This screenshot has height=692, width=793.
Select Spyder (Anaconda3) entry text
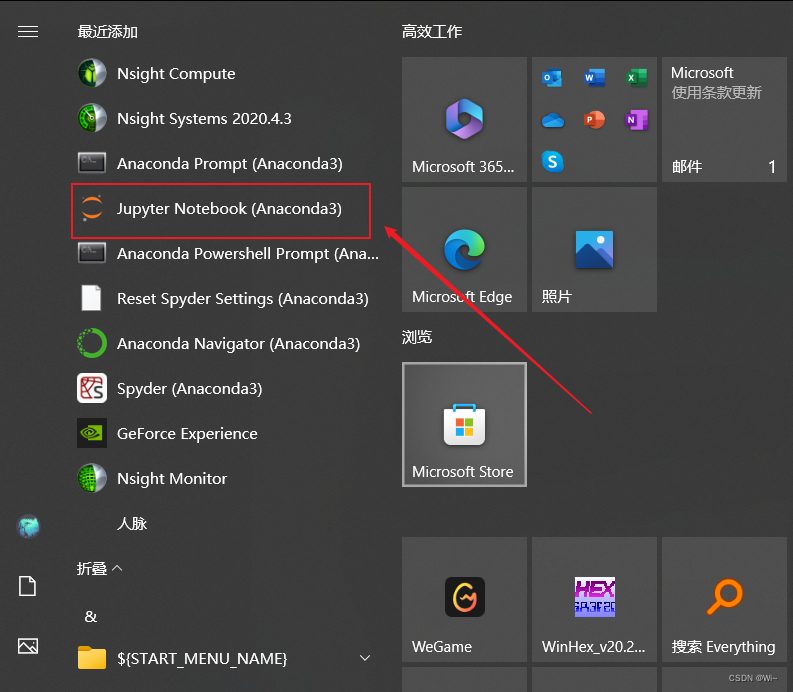point(190,388)
